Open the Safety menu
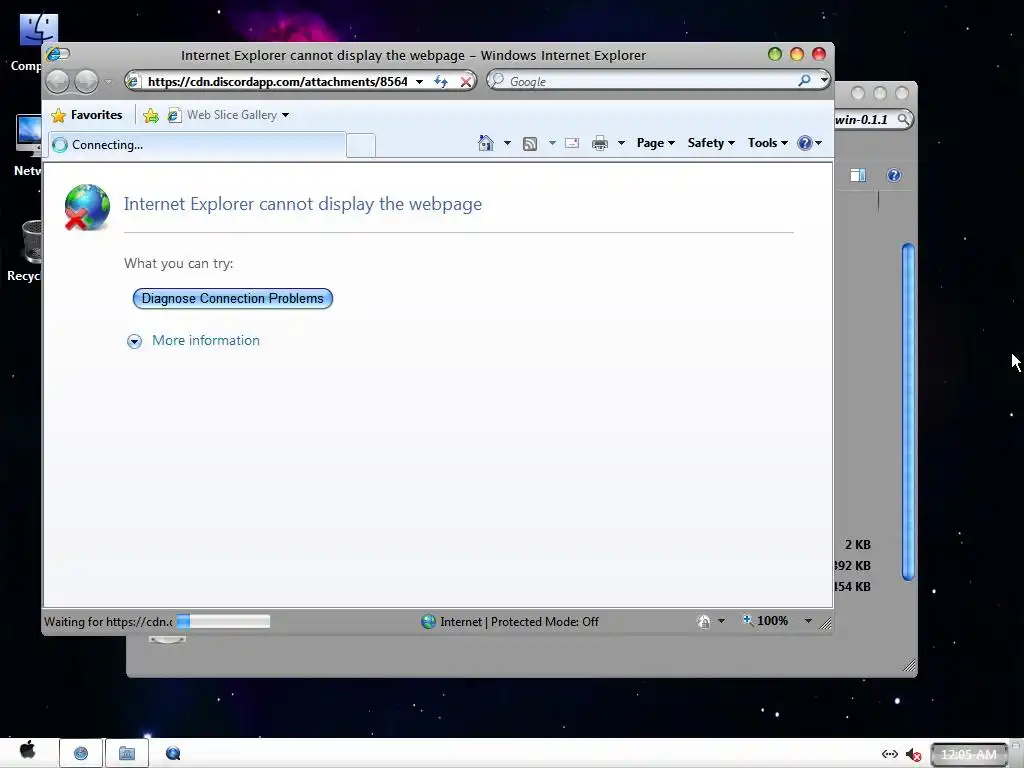 pos(711,143)
